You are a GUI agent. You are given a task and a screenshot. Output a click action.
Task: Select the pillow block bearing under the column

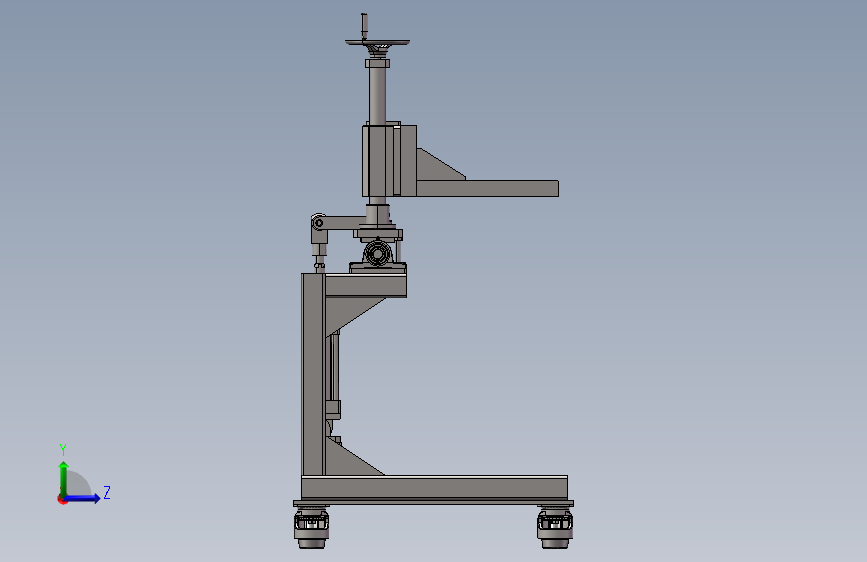[378, 256]
